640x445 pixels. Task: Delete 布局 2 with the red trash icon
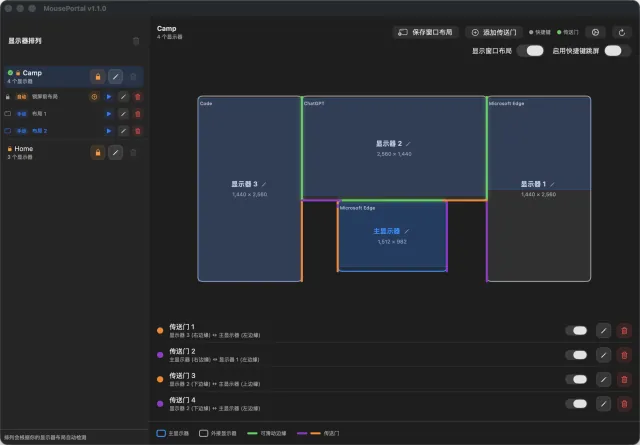(138, 131)
